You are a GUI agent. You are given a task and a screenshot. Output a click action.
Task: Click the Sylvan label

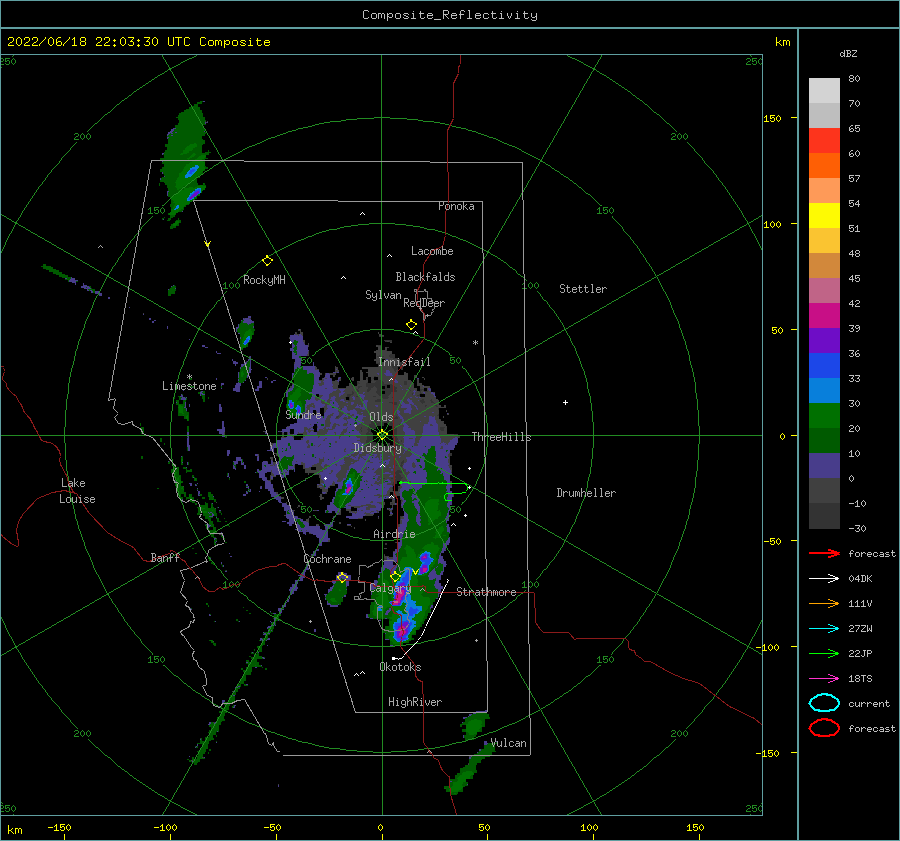383,295
